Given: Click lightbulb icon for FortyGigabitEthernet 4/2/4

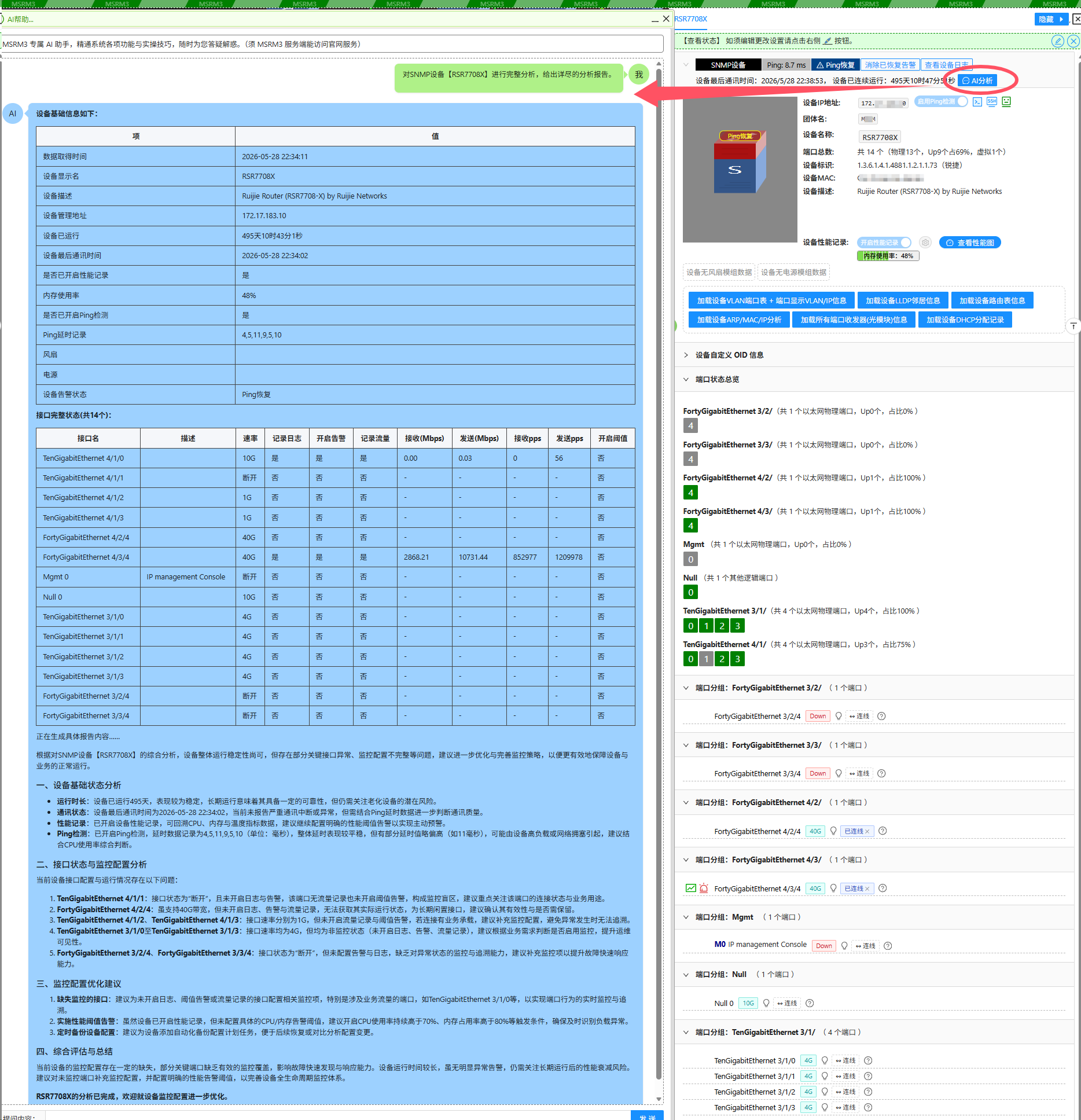Looking at the screenshot, I should tap(833, 831).
